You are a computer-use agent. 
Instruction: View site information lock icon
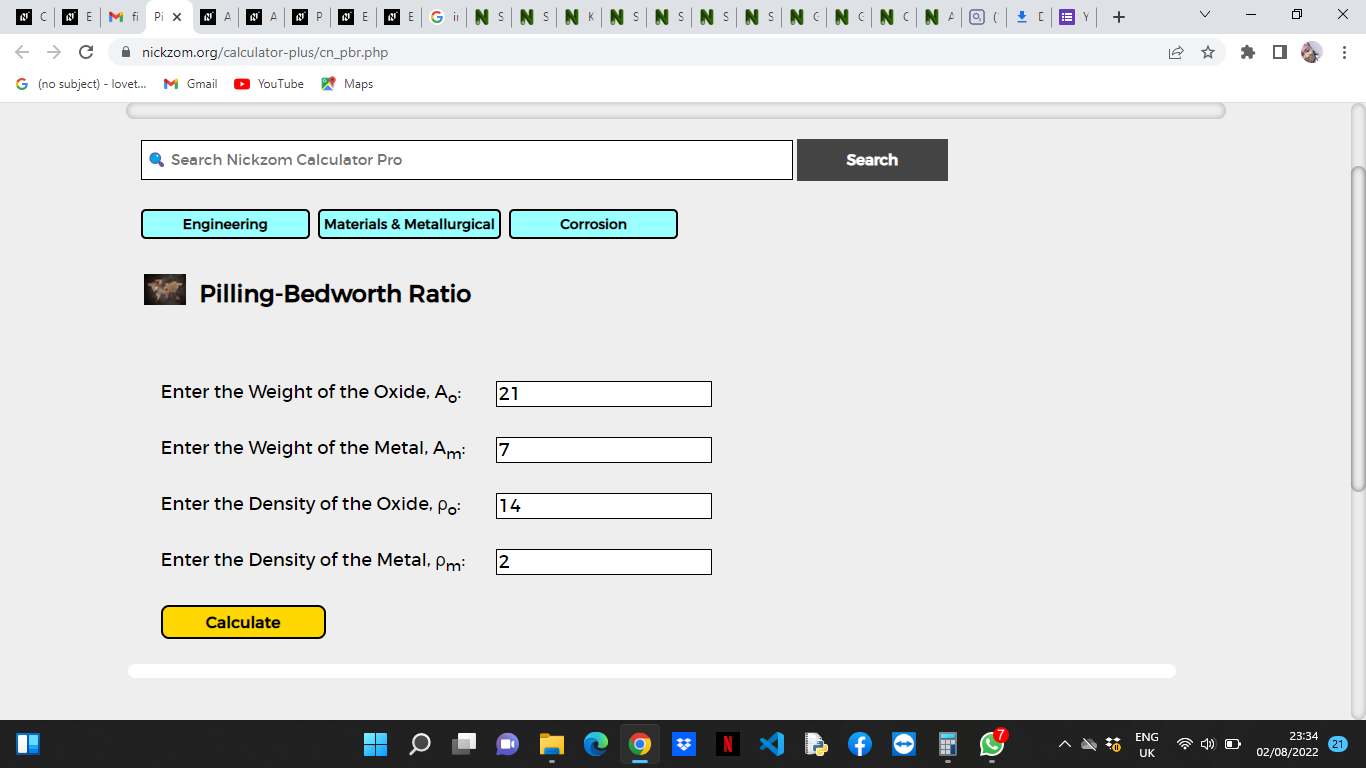127,52
